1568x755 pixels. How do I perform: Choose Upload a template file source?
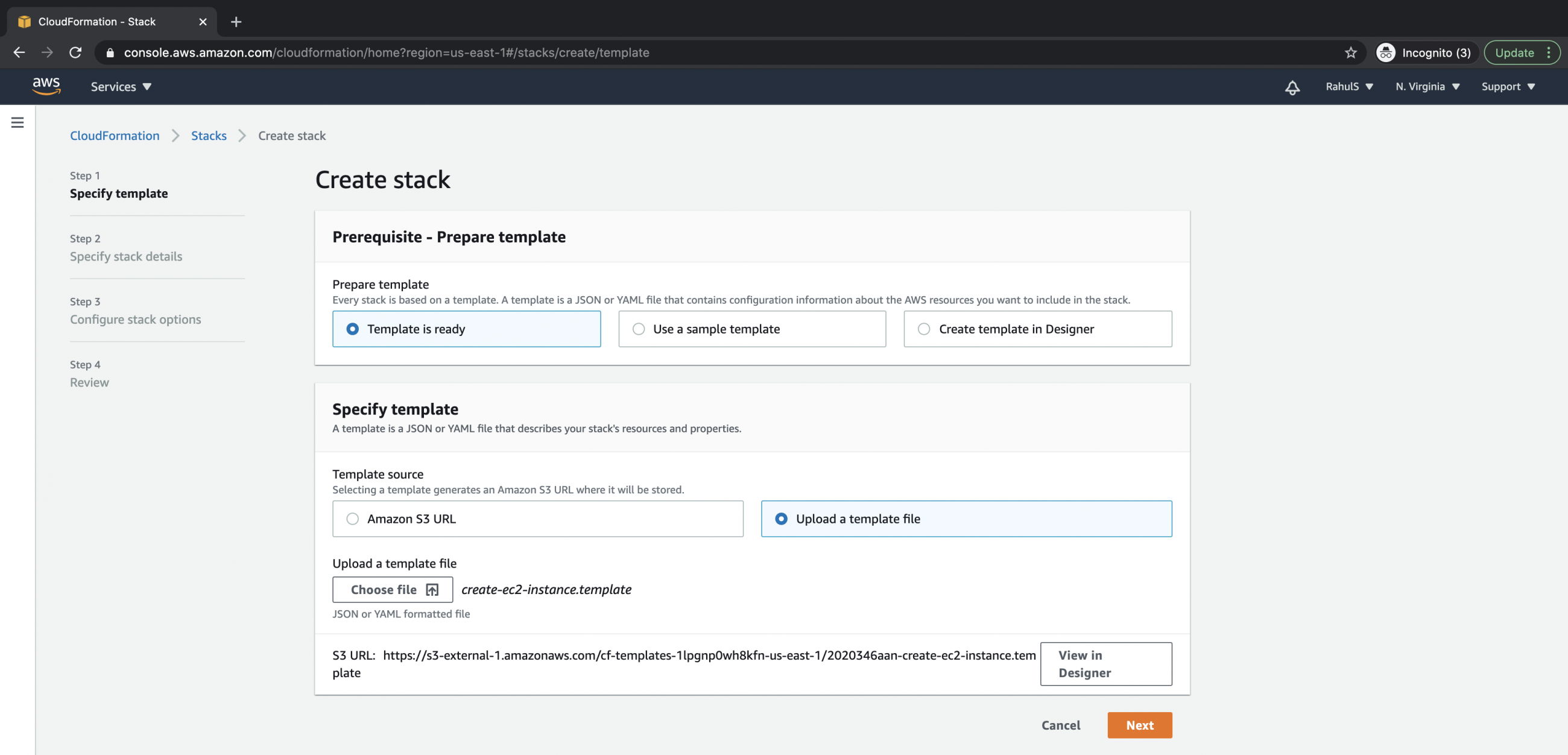click(x=966, y=519)
